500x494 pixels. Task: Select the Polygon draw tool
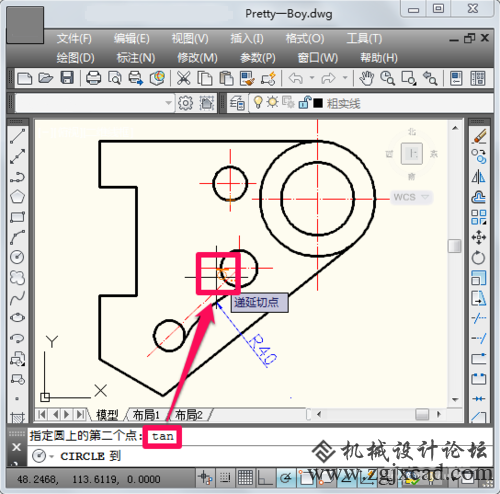click(17, 197)
